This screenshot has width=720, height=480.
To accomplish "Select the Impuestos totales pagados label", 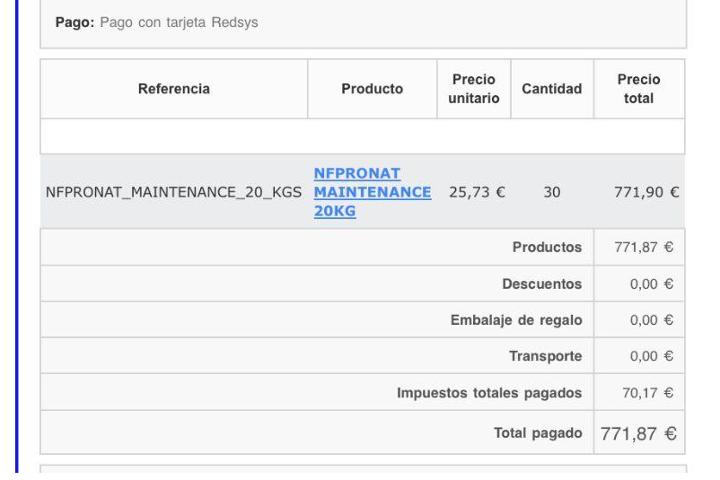I will coord(489,392).
